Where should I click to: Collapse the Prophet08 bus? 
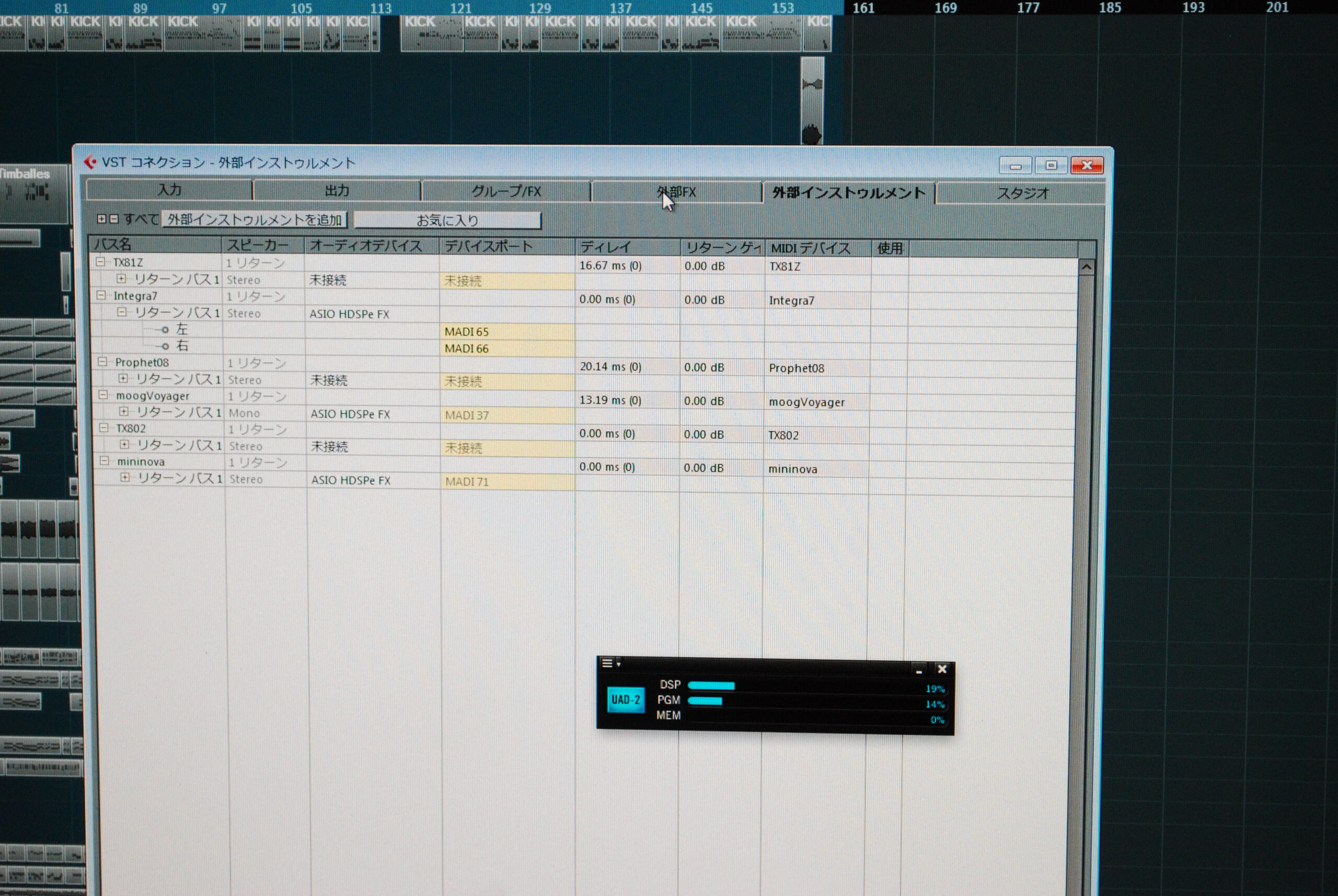tap(102, 362)
